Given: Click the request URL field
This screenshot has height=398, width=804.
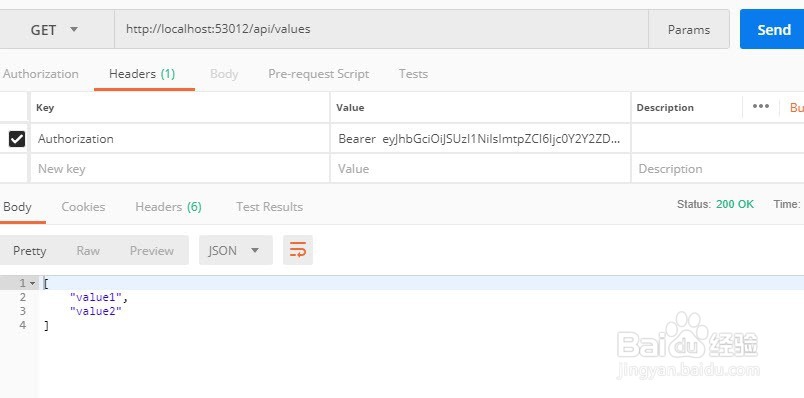Looking at the screenshot, I should [381, 29].
